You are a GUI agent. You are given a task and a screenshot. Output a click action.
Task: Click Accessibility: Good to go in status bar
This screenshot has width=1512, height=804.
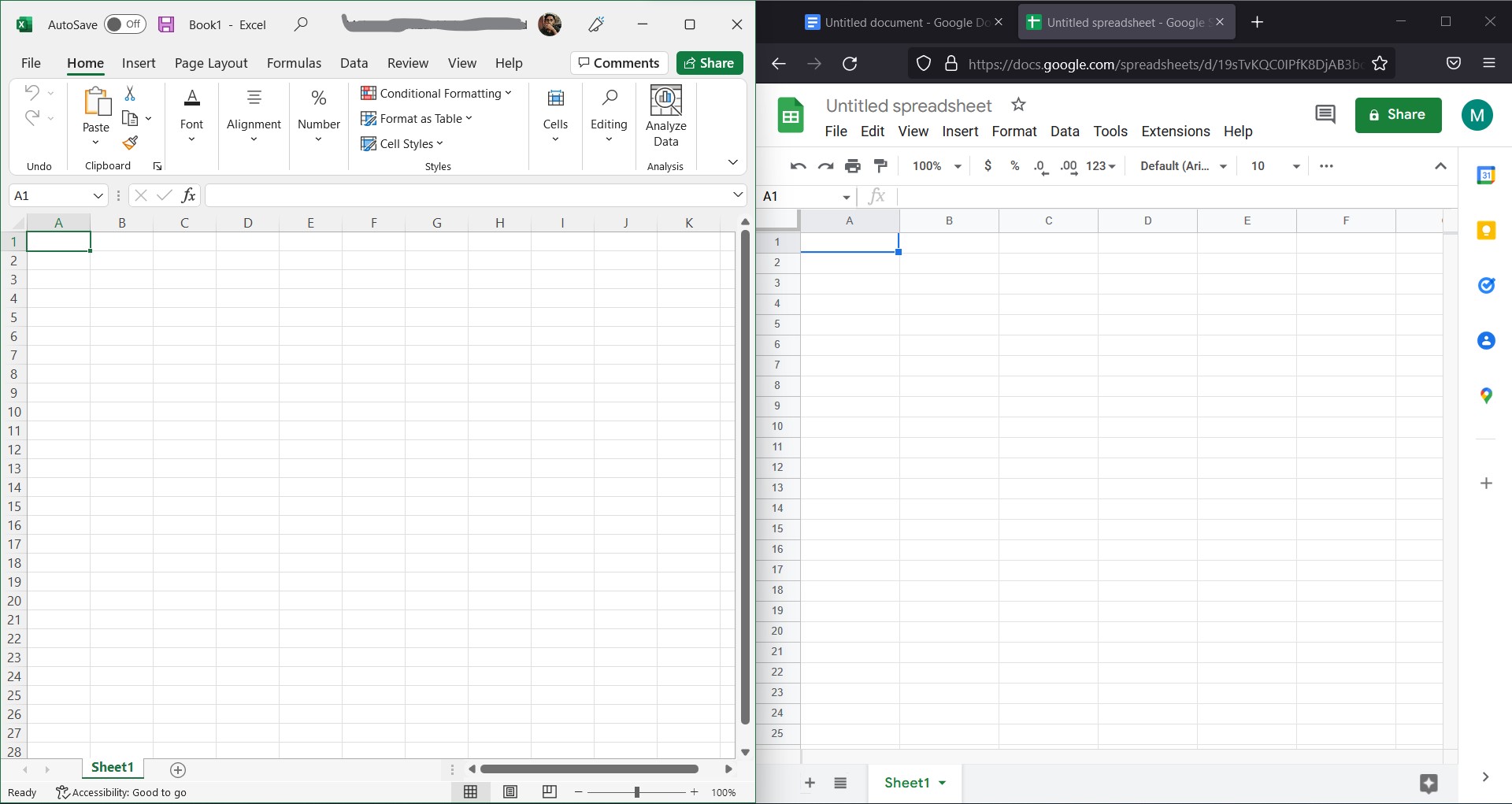121,792
